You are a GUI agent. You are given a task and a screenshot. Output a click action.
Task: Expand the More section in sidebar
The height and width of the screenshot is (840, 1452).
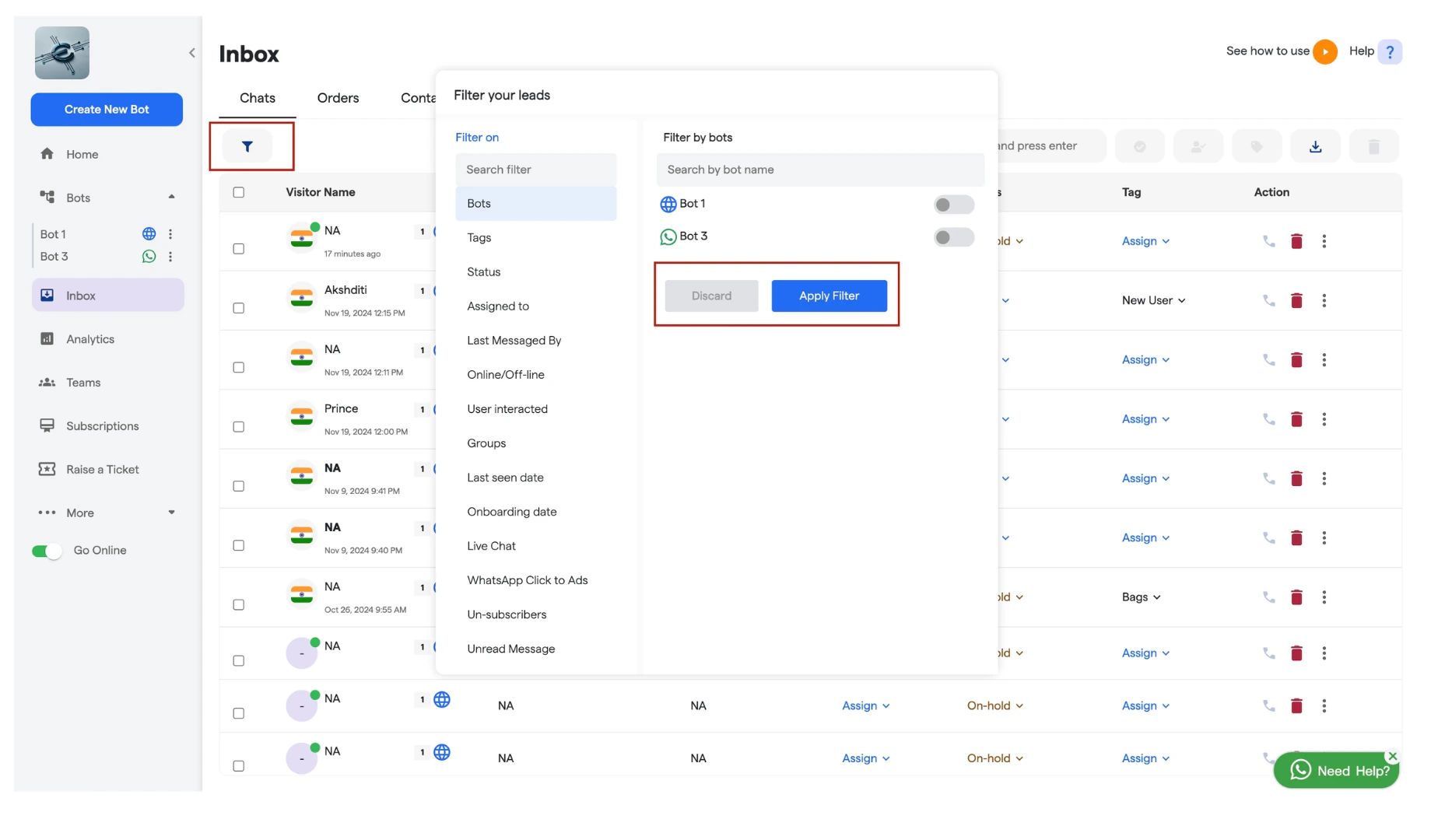click(171, 513)
